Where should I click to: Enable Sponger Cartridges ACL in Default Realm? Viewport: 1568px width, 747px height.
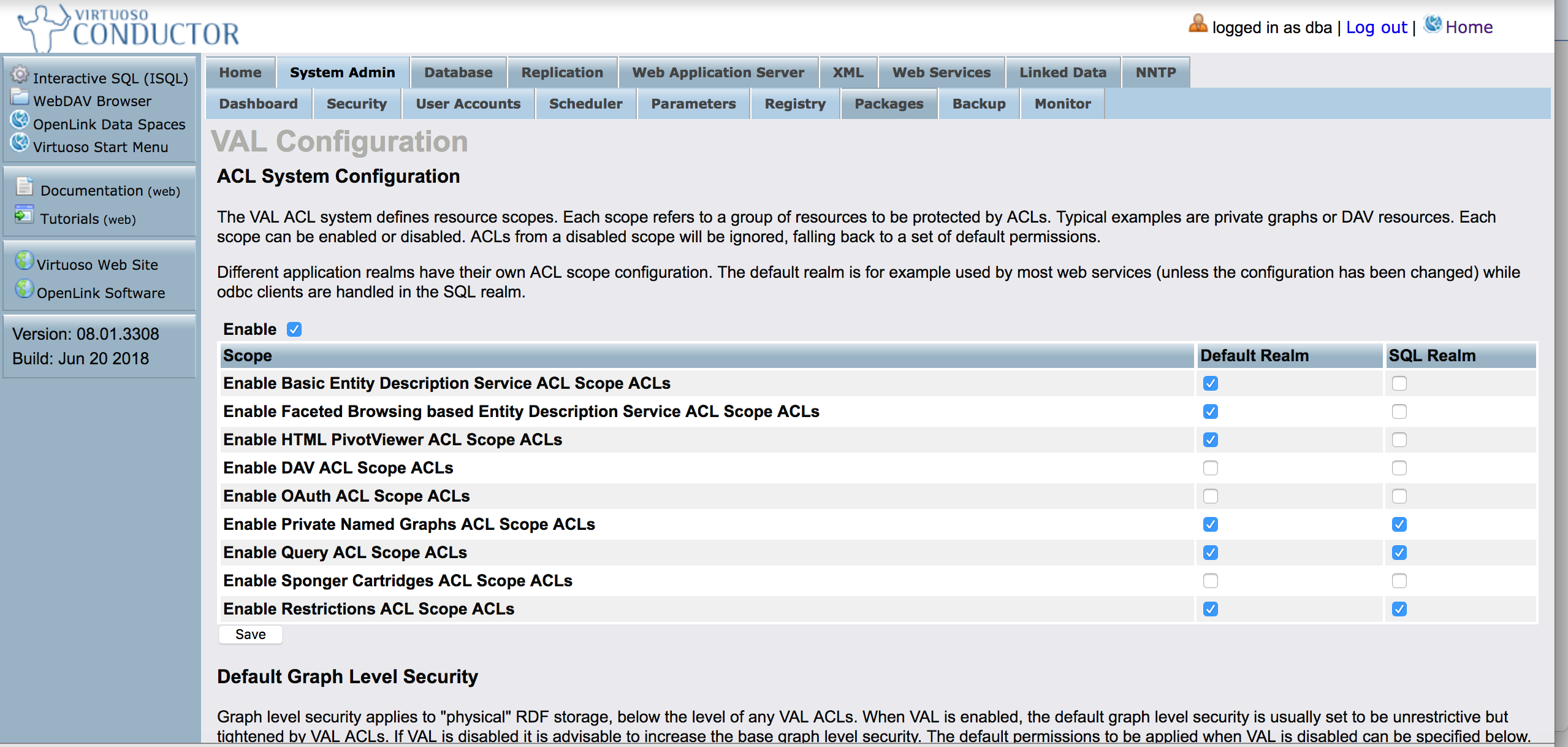coord(1210,581)
